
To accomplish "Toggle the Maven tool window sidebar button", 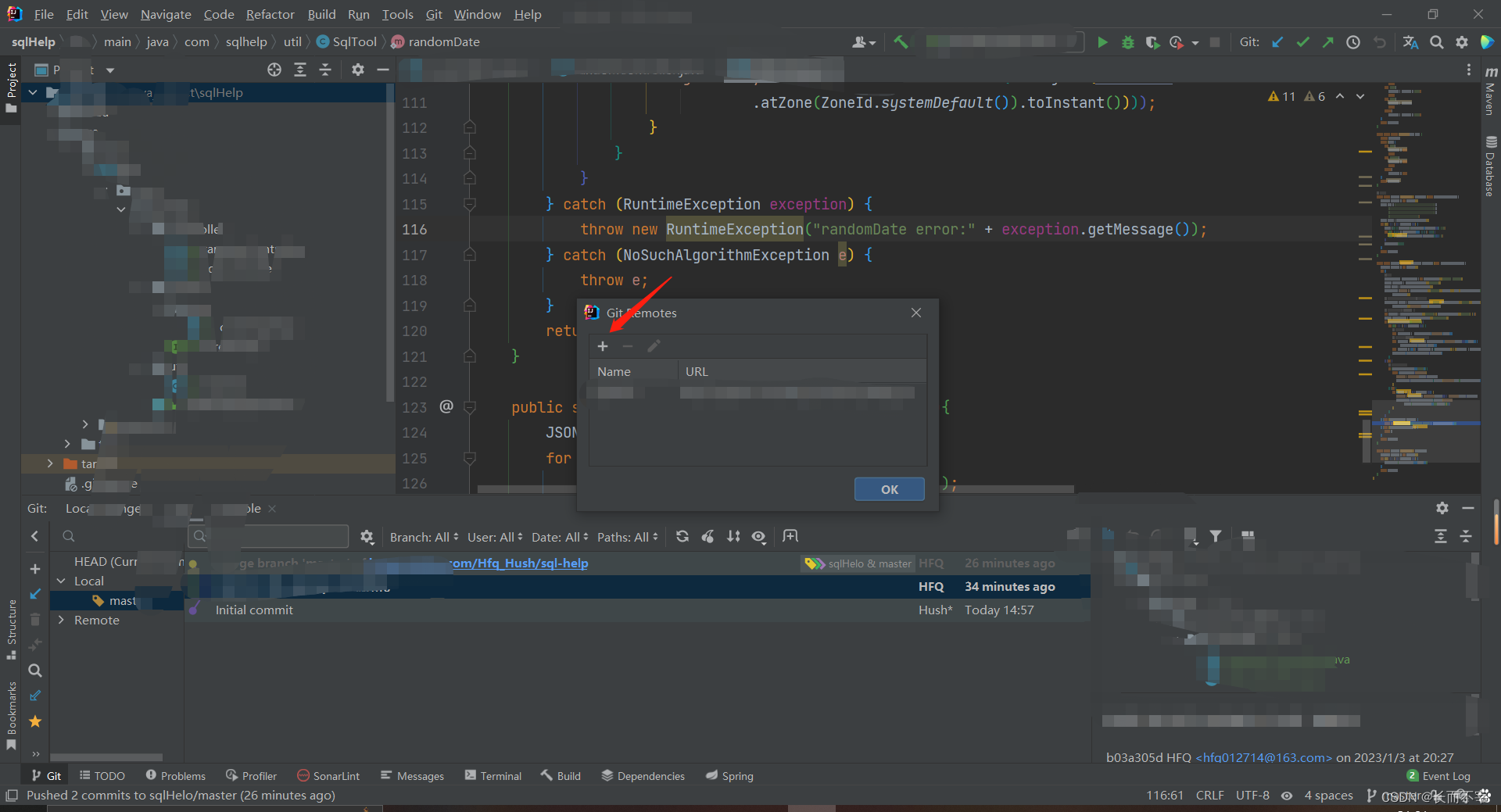I will click(1490, 91).
